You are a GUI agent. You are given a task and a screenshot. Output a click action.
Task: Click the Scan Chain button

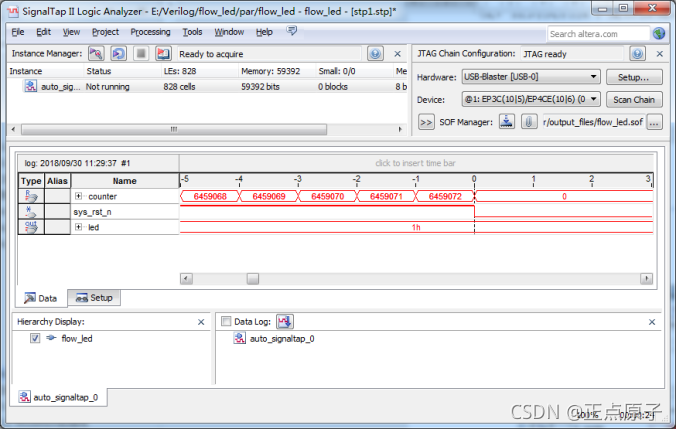[x=634, y=100]
